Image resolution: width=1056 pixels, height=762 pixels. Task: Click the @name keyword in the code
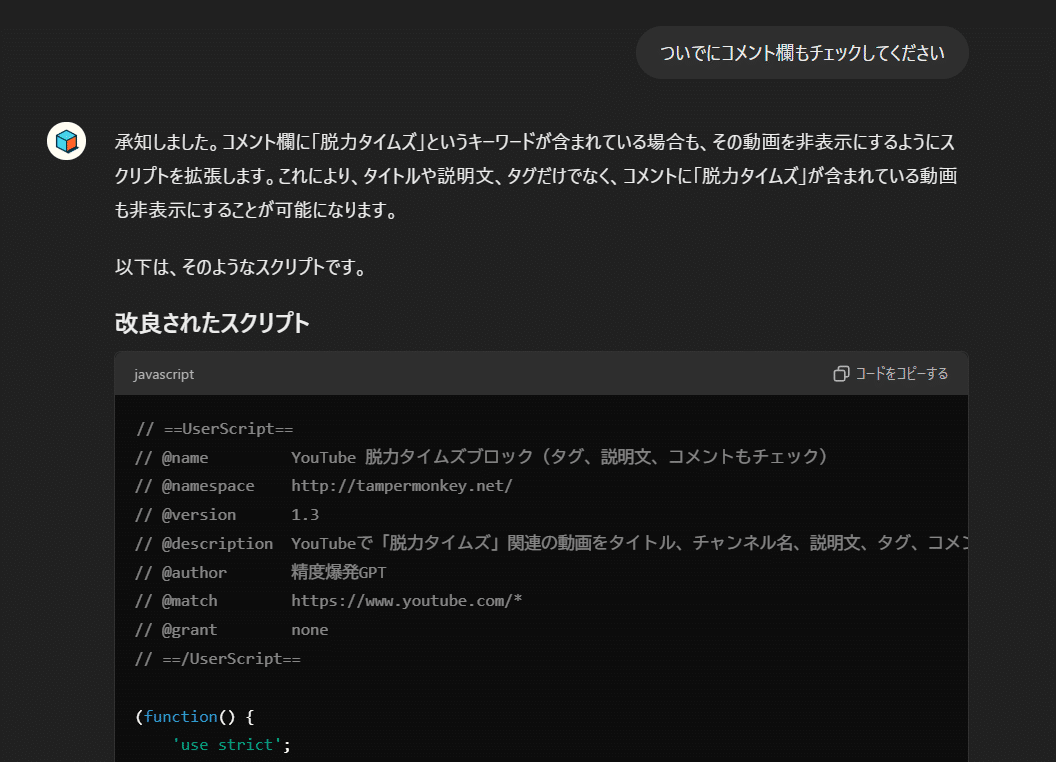point(184,457)
